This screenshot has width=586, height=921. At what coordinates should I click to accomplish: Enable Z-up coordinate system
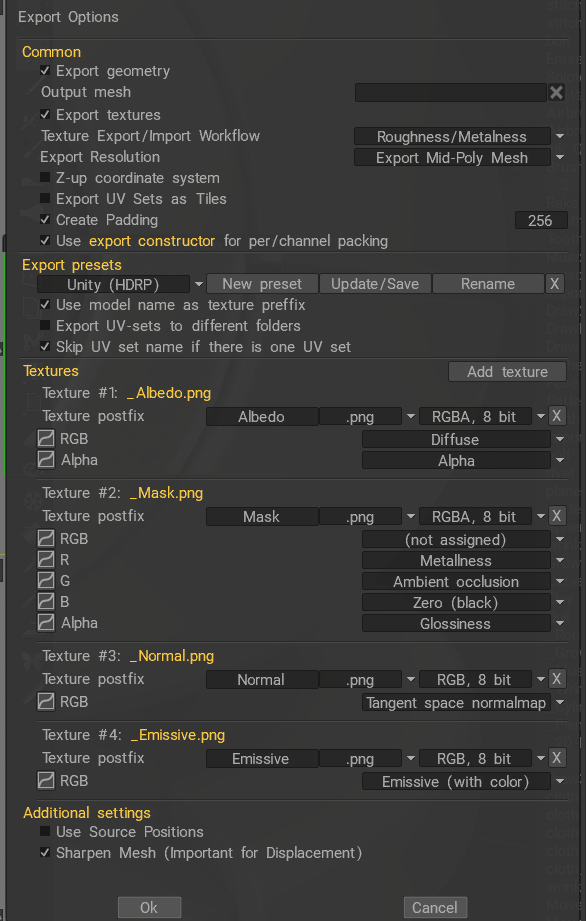(x=45, y=177)
